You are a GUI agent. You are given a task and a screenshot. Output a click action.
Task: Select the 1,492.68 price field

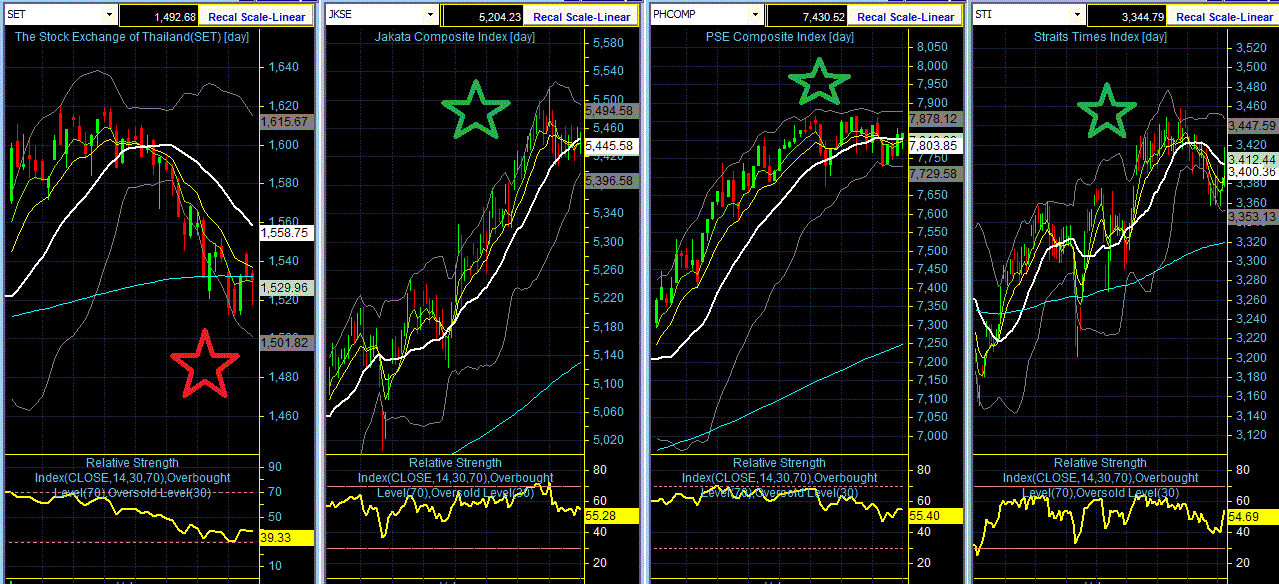point(158,16)
